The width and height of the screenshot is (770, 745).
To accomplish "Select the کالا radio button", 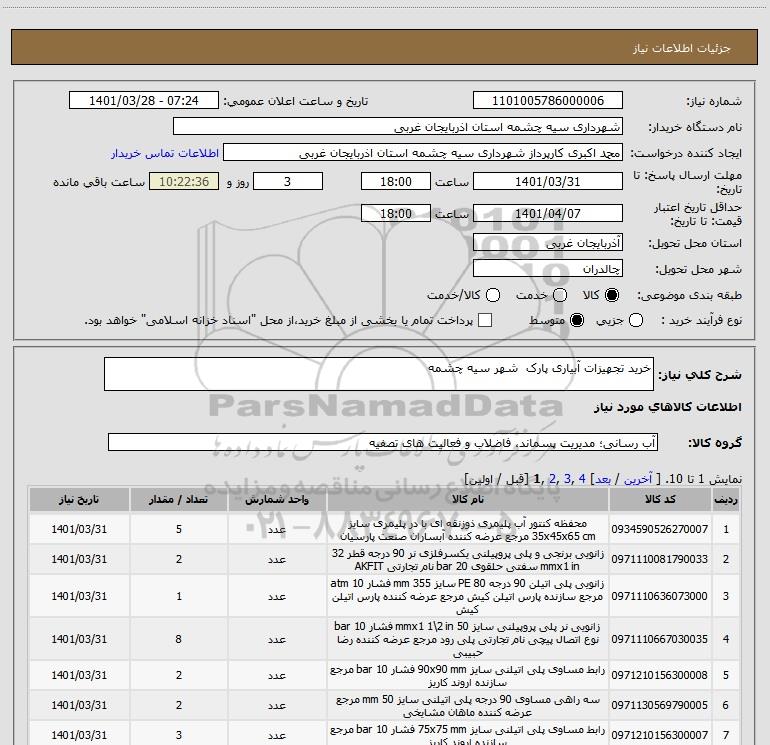I will (x=612, y=295).
